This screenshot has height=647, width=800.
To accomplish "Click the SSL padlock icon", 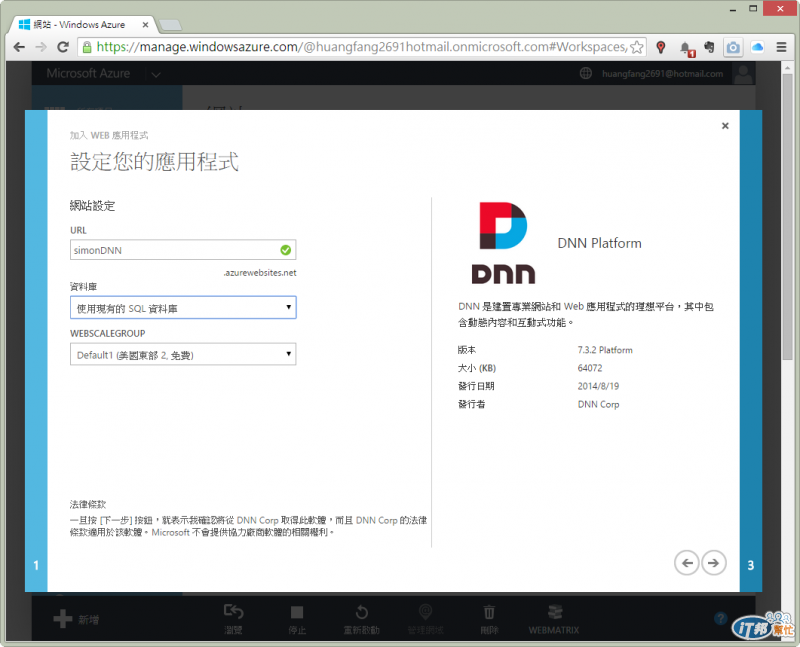I will (87, 47).
